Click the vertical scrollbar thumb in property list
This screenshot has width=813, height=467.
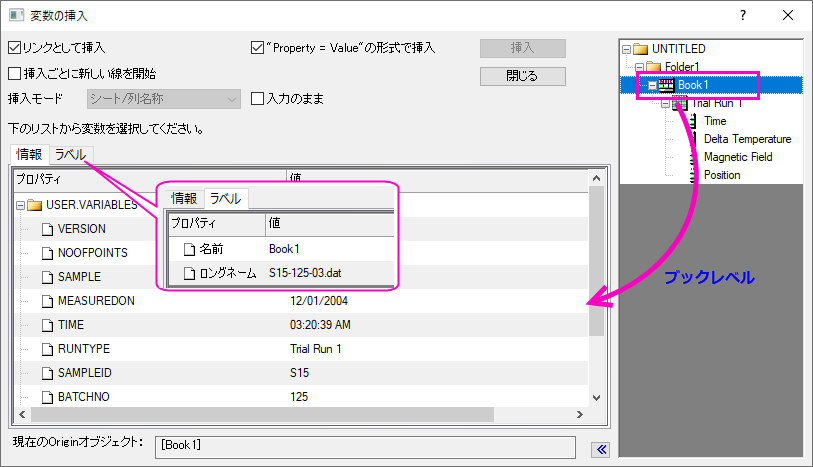[596, 262]
